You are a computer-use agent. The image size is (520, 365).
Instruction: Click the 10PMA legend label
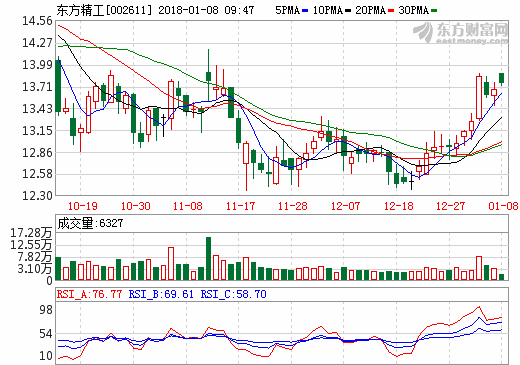pos(328,10)
